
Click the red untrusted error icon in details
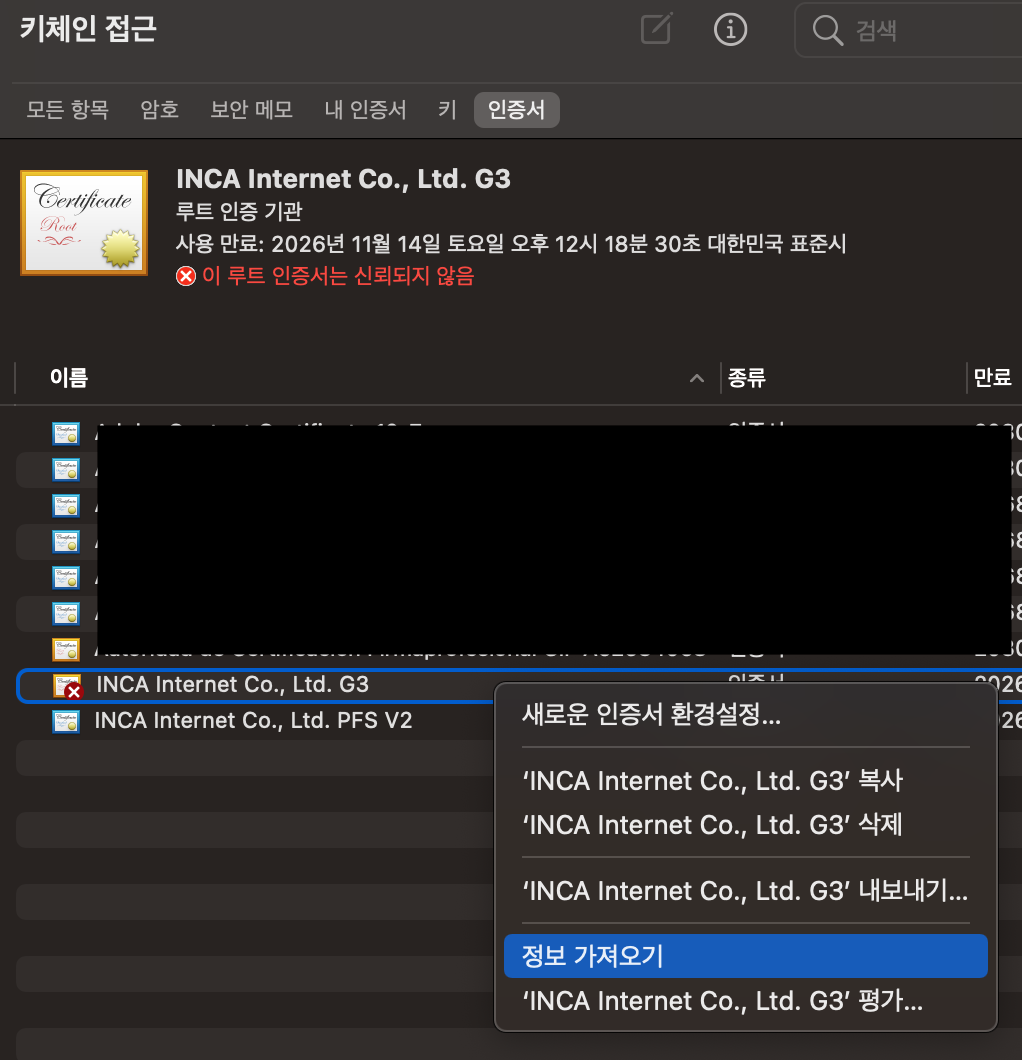[186, 276]
